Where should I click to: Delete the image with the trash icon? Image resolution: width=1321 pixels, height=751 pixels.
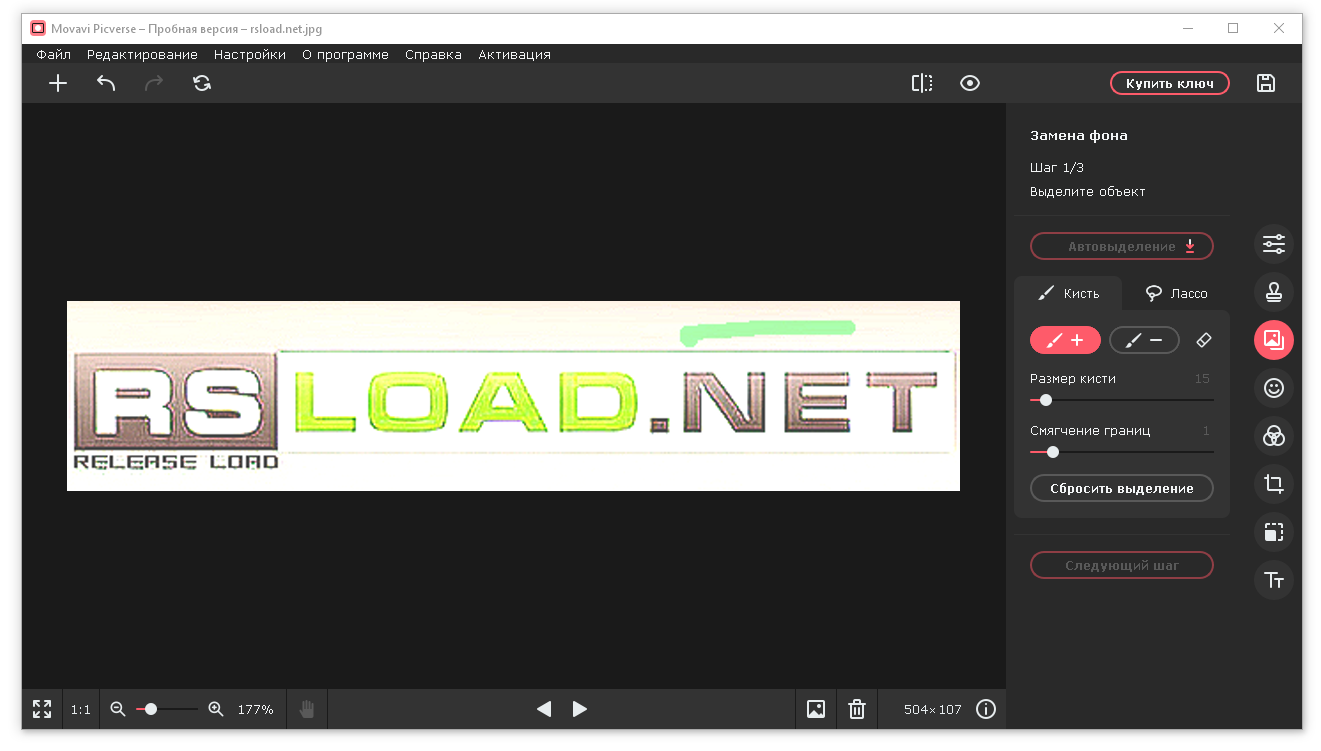pos(857,709)
